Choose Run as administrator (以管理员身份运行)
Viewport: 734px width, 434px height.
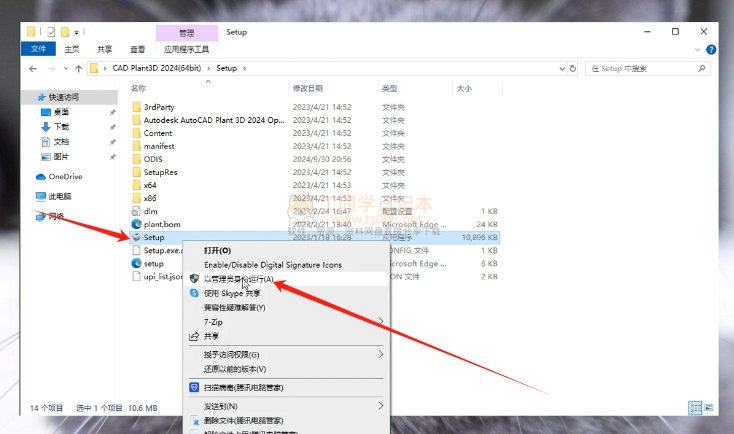point(239,279)
